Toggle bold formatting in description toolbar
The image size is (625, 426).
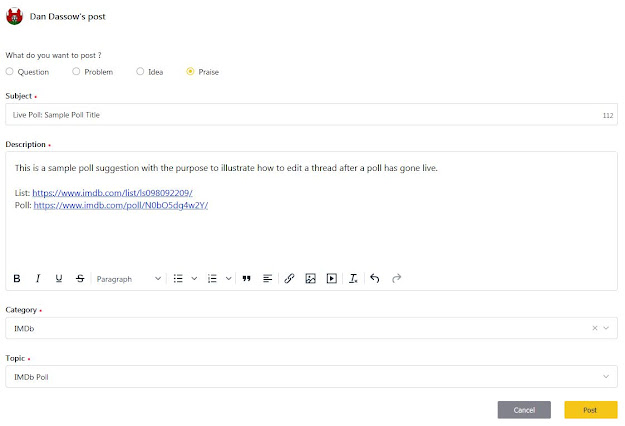coord(17,279)
